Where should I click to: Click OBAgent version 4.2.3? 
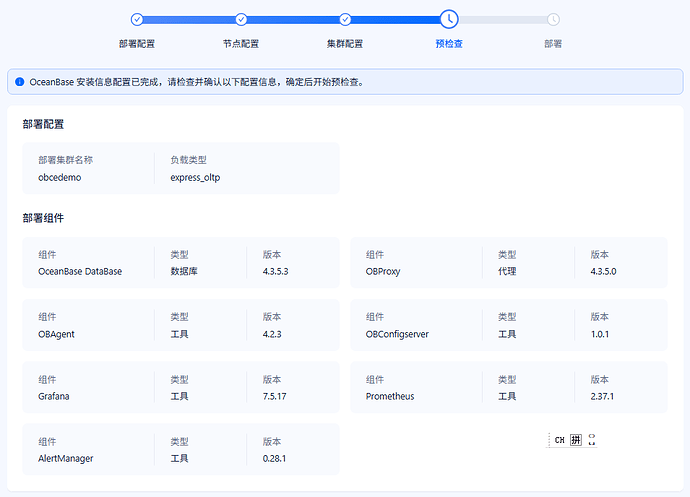(272, 334)
